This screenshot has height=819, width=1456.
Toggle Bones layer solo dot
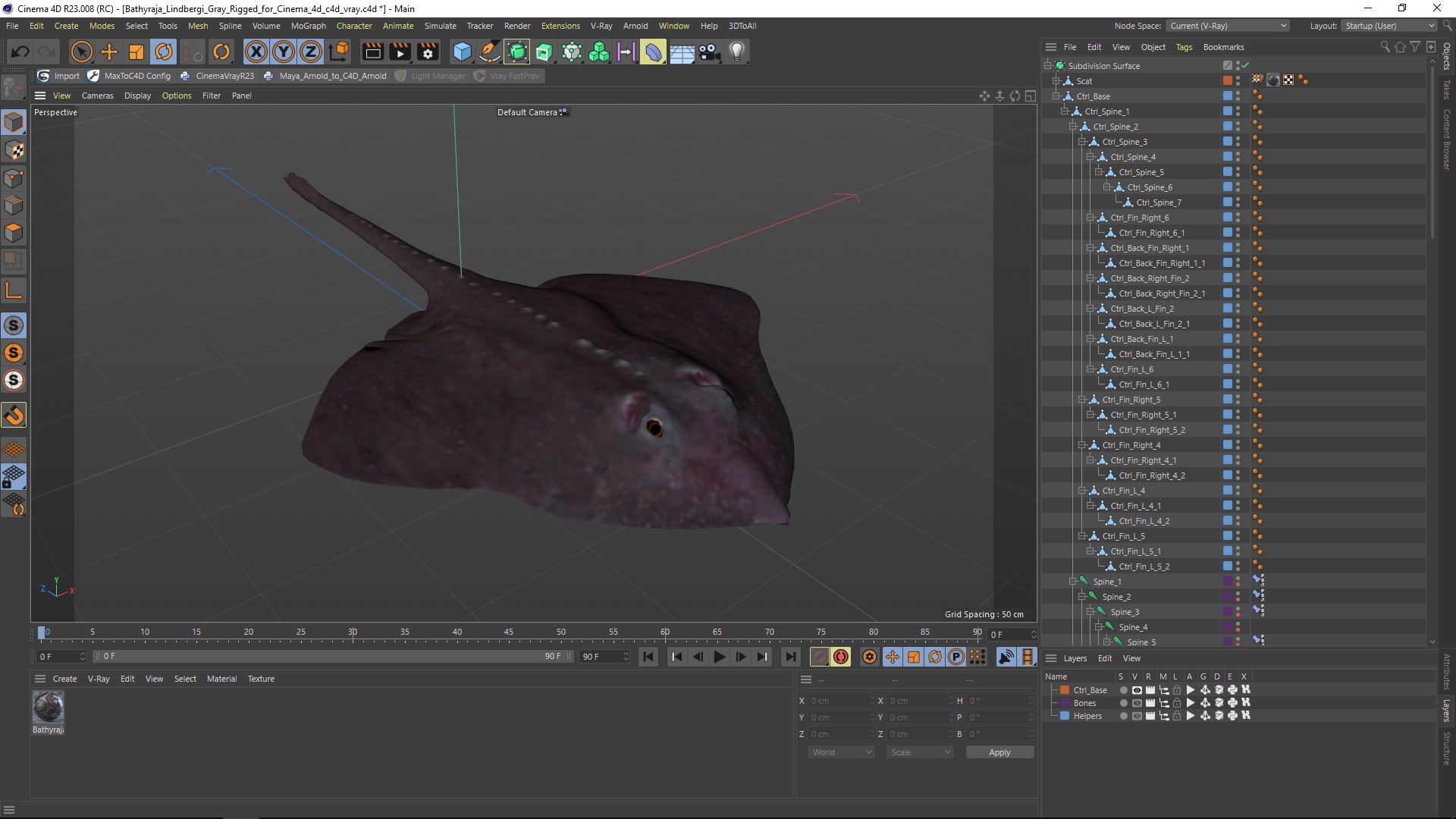click(x=1123, y=703)
